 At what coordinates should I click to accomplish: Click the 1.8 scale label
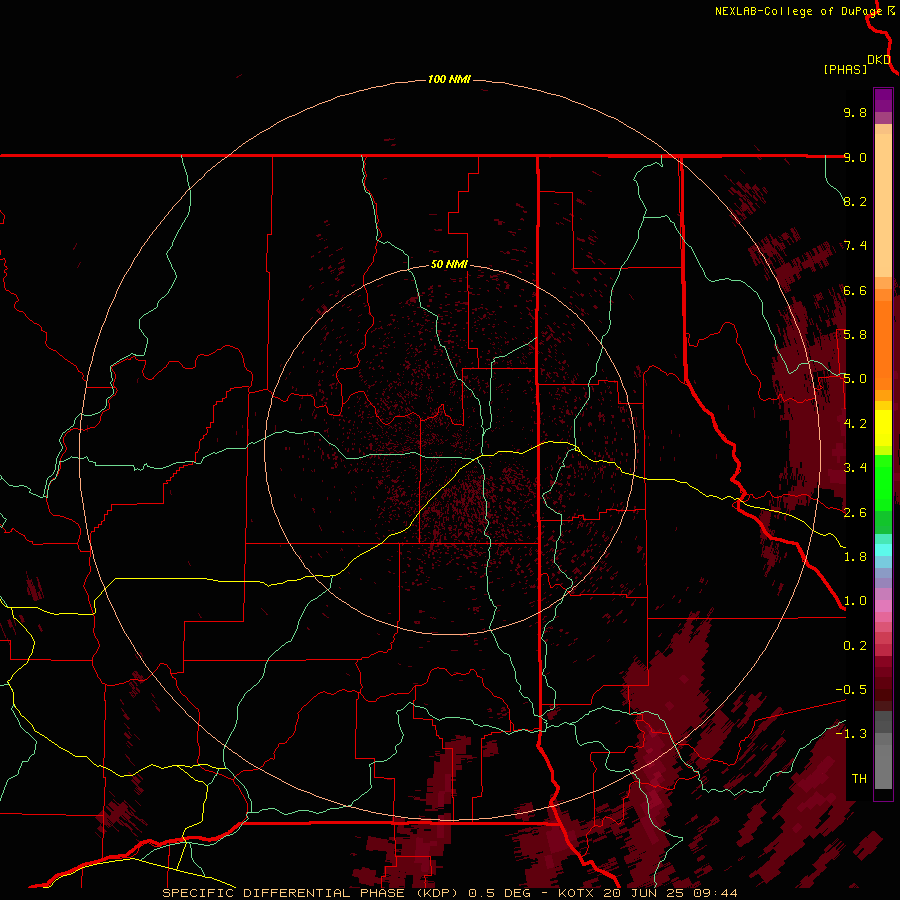tap(855, 557)
